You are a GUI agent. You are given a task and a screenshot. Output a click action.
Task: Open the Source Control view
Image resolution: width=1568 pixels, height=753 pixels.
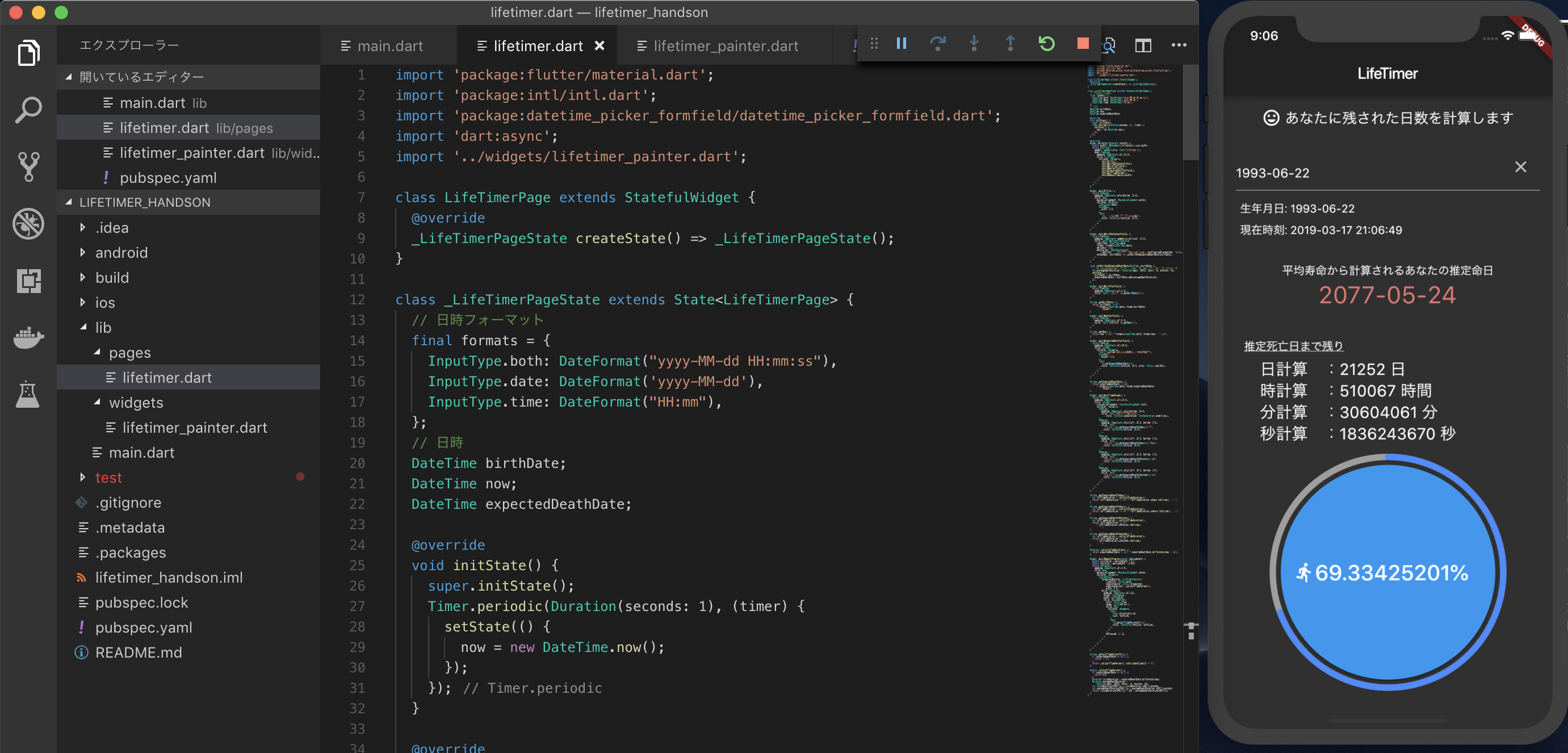pos(28,167)
